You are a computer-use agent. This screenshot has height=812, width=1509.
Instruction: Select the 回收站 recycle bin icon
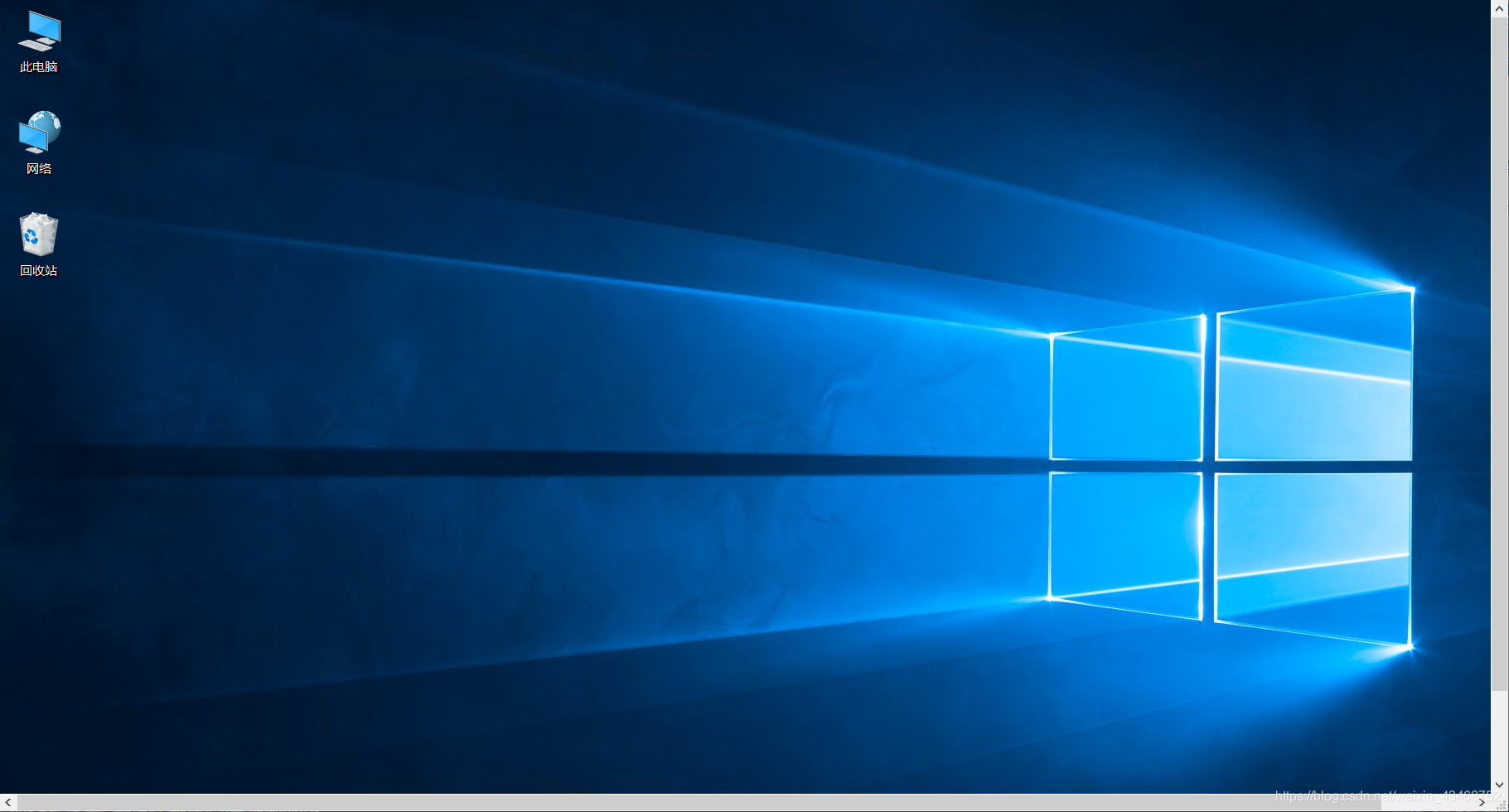39,245
